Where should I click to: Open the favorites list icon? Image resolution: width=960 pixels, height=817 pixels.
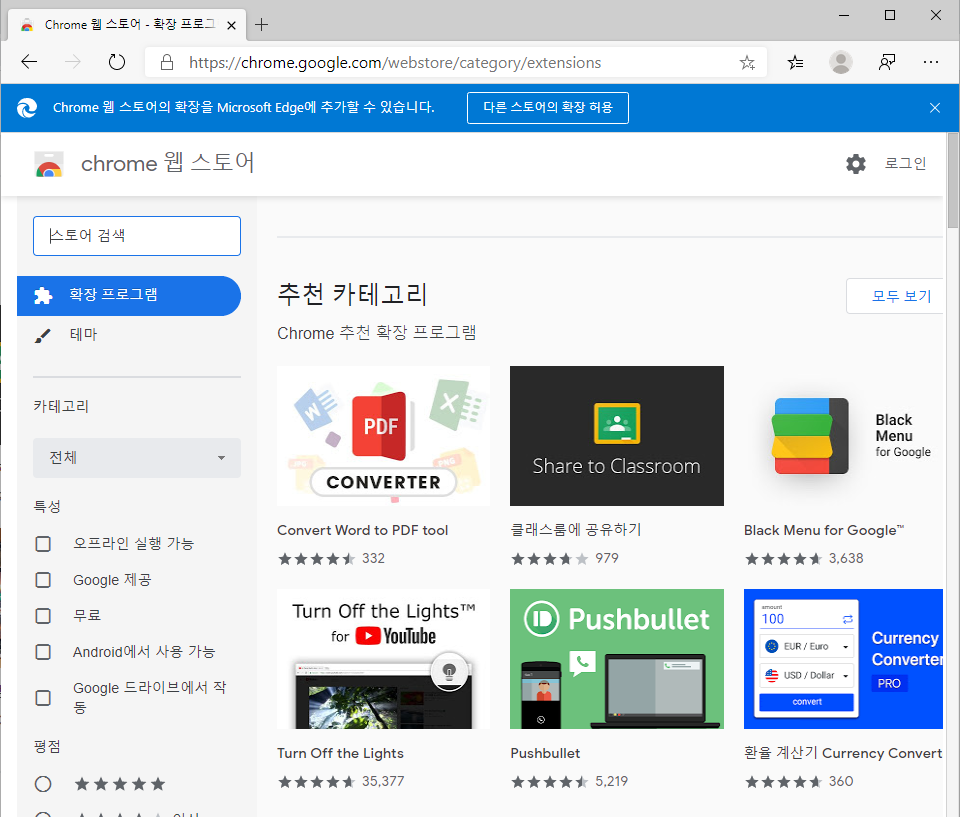(x=795, y=62)
